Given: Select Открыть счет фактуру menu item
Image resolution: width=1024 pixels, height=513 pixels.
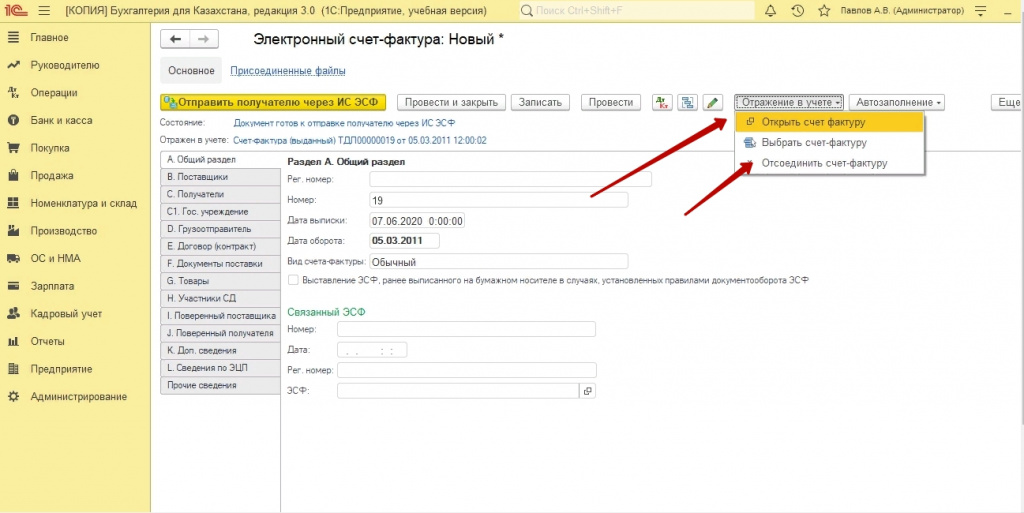Looking at the screenshot, I should pos(829,122).
